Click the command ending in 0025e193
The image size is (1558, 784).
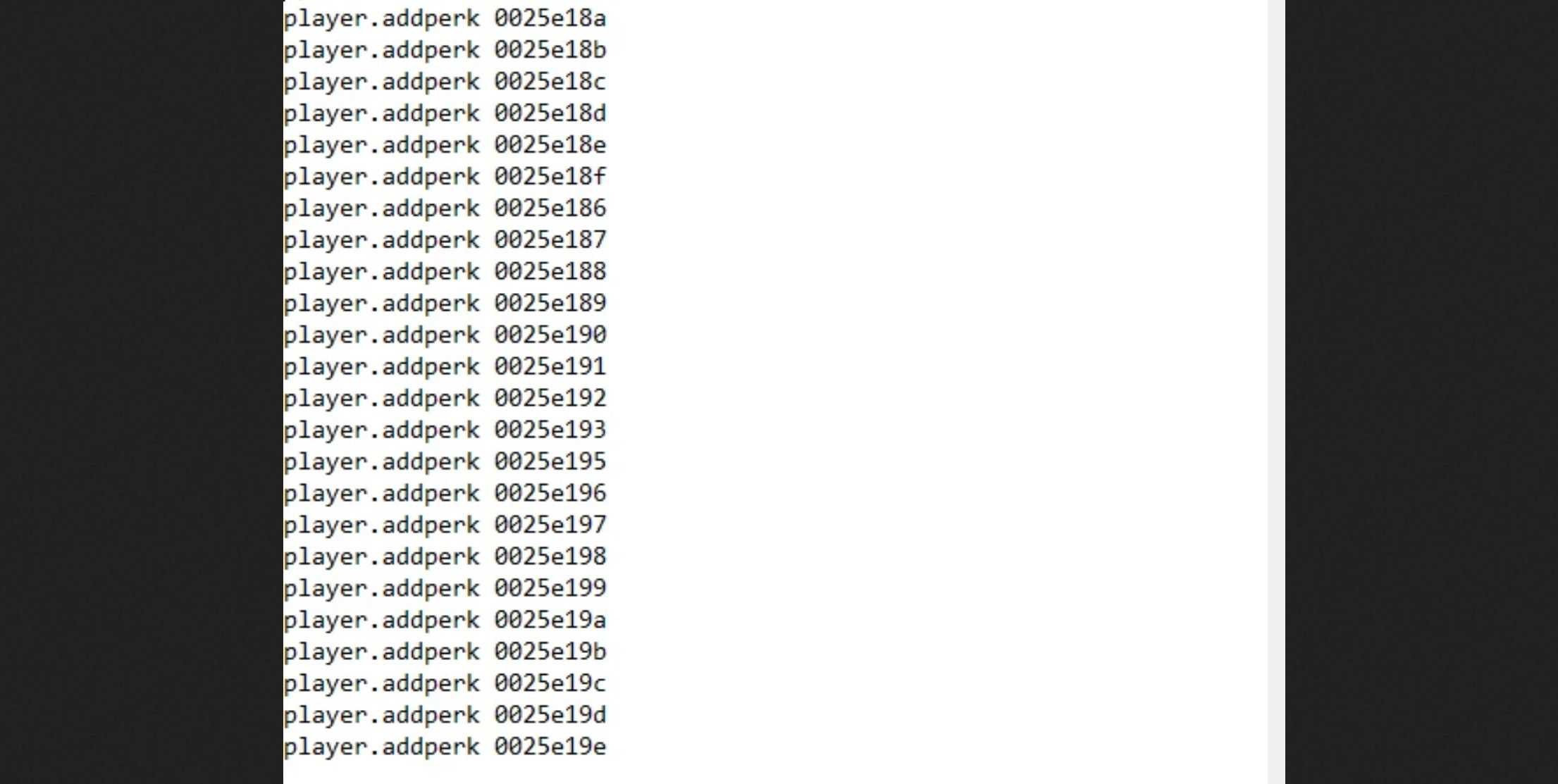coord(445,430)
